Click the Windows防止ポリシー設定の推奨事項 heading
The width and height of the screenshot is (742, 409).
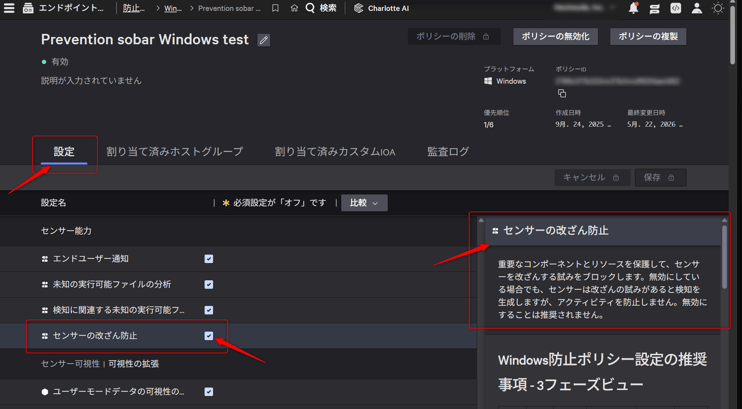(x=602, y=372)
